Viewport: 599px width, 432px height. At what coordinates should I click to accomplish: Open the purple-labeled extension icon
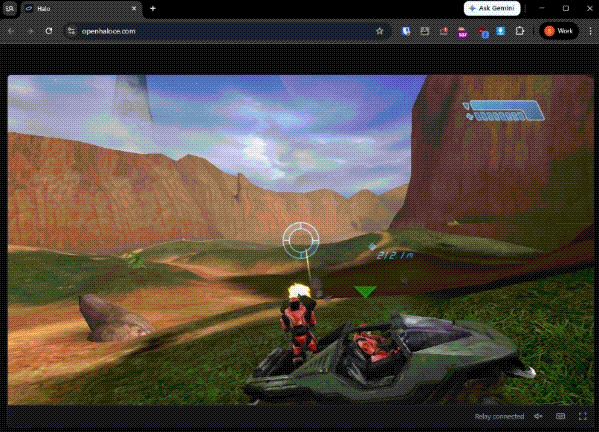463,32
